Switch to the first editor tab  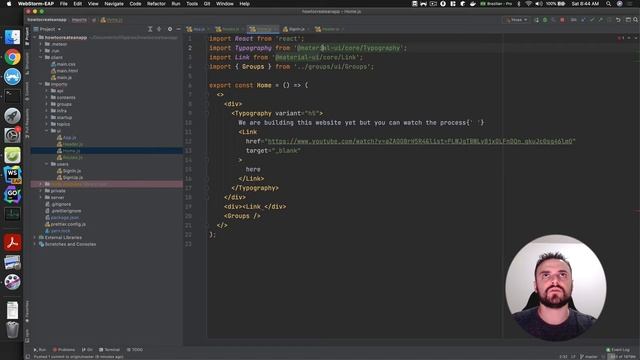198,29
